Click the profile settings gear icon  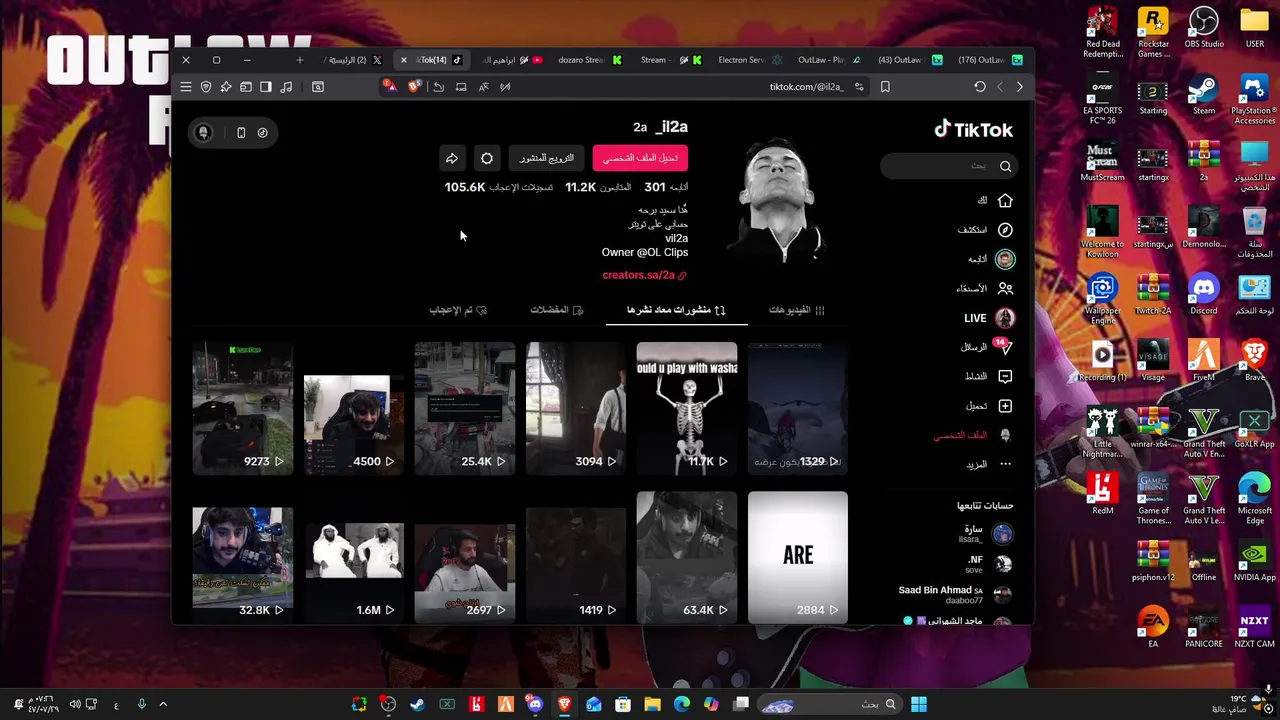coord(487,158)
